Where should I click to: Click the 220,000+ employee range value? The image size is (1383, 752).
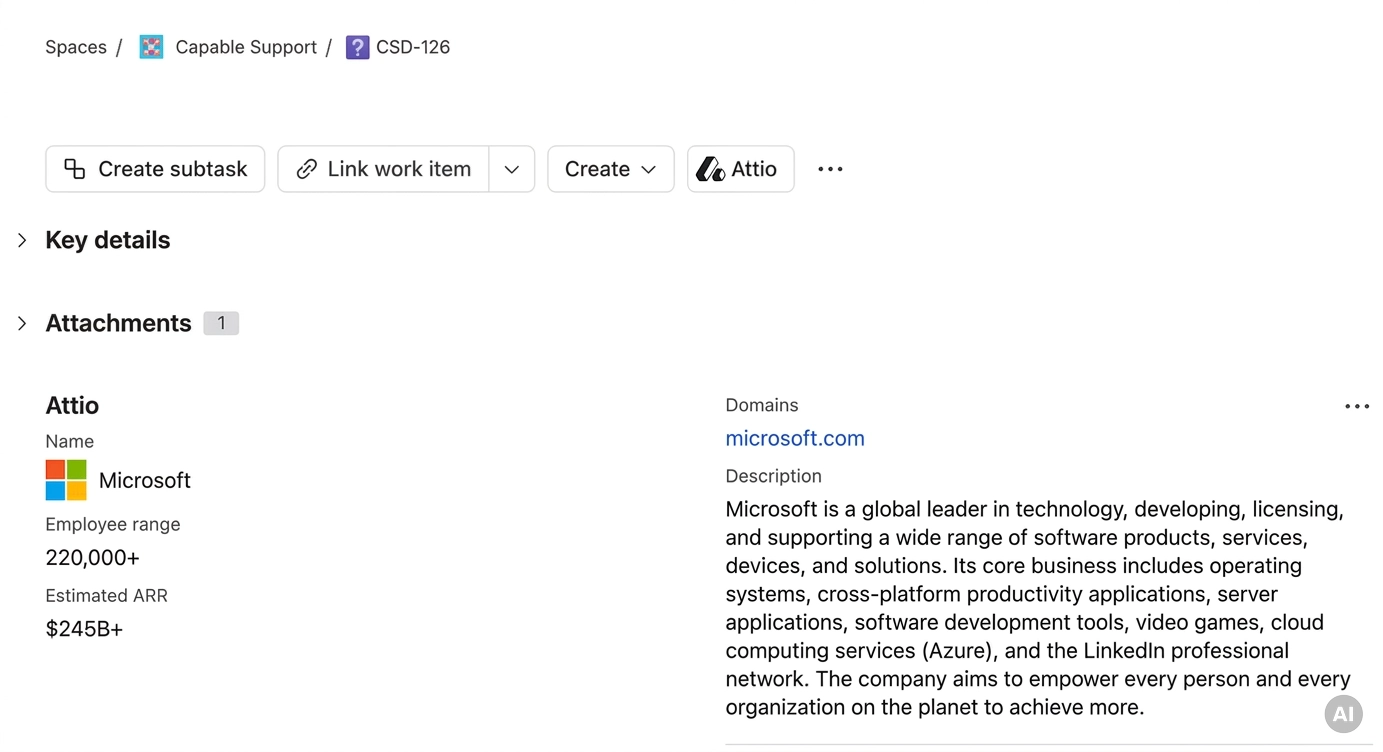point(93,558)
